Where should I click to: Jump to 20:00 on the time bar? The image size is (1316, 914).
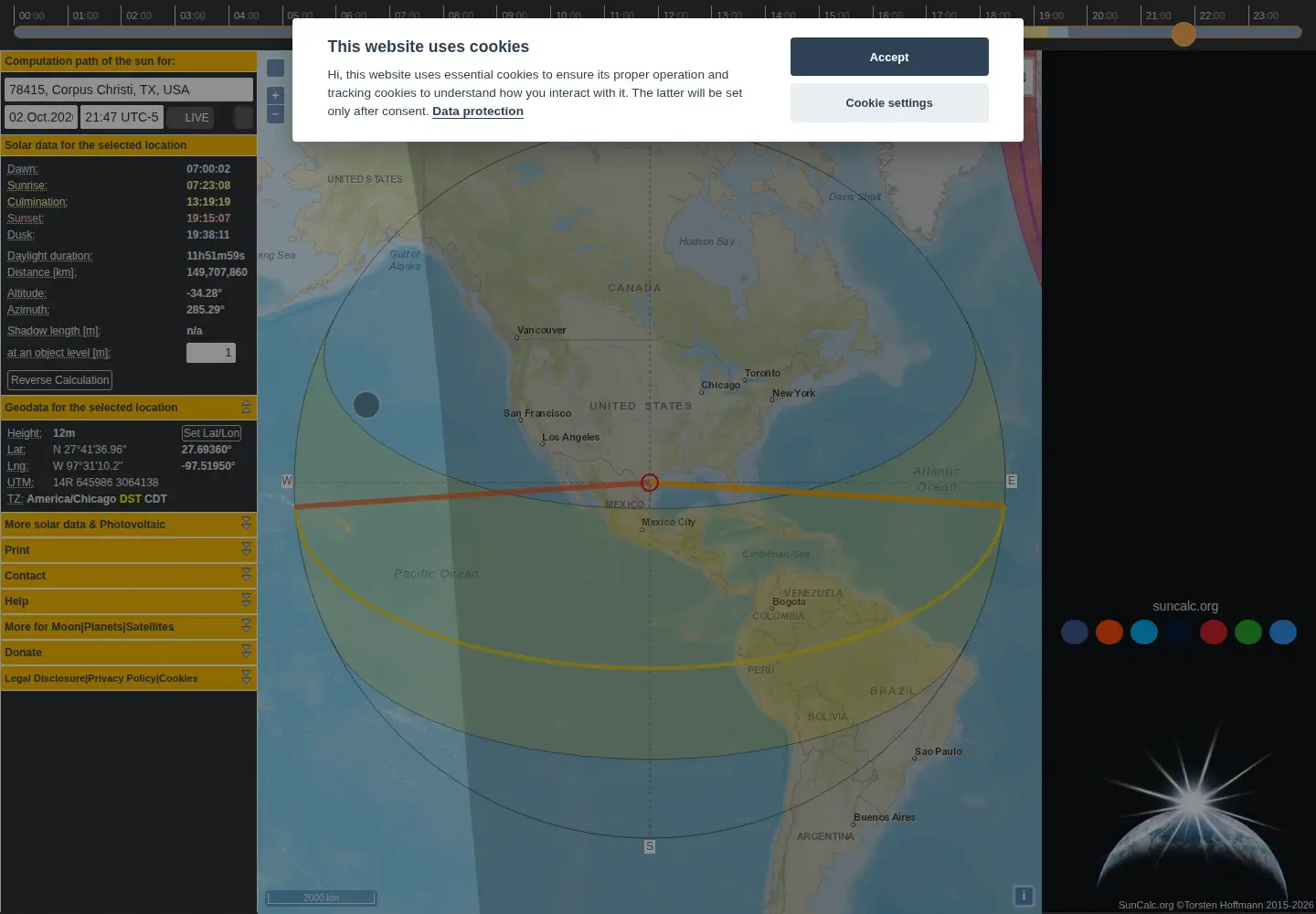(1105, 16)
